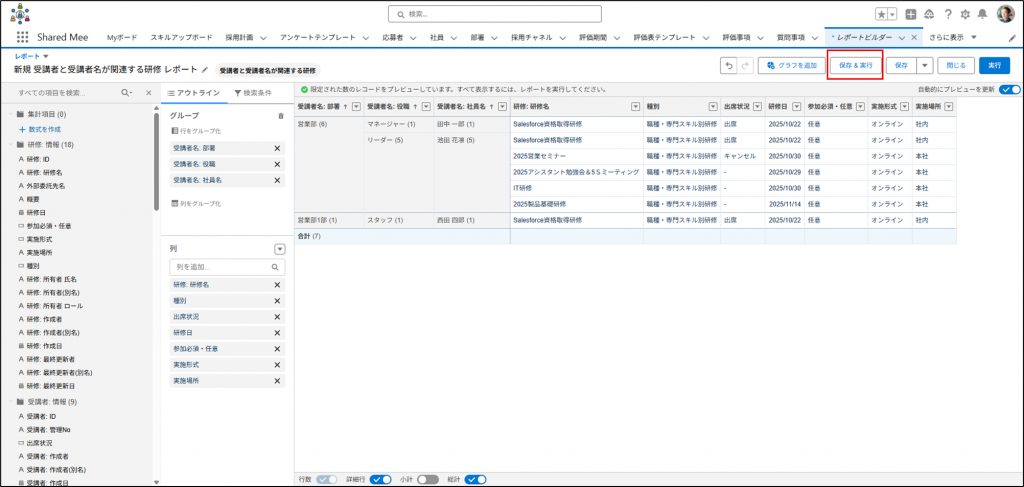Enable the 小計 toggle

pos(428,479)
